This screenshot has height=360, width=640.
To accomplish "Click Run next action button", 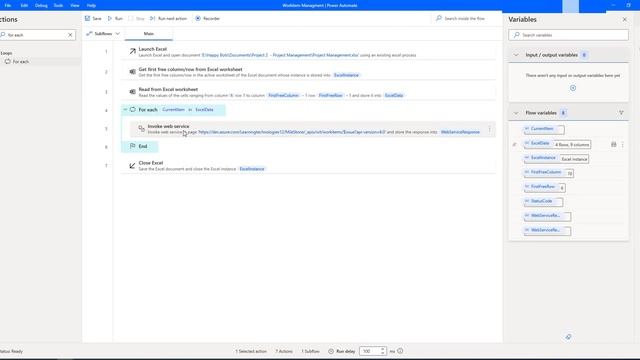I will (x=168, y=18).
